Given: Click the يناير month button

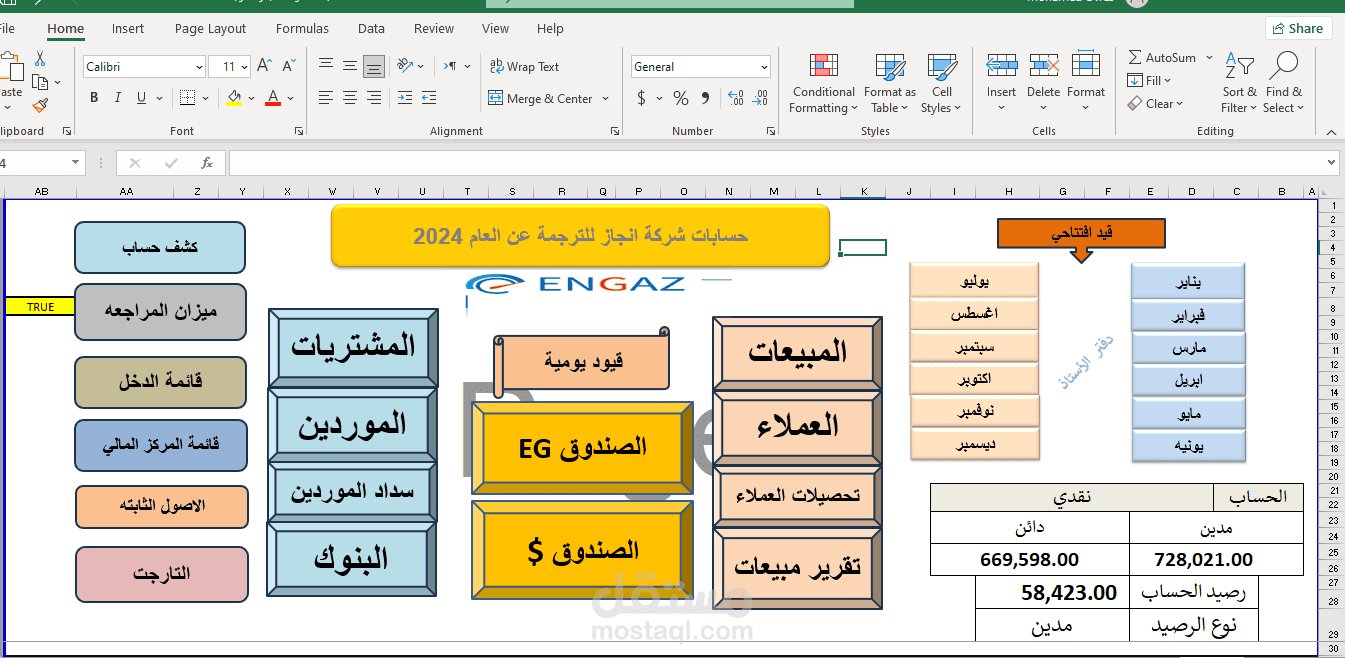Looking at the screenshot, I should tap(1188, 281).
